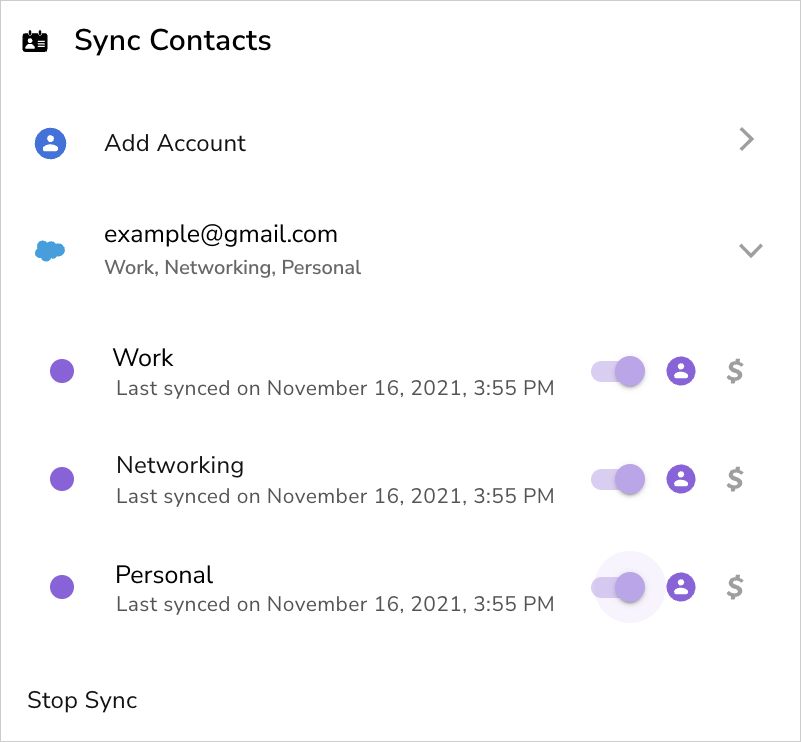The image size is (801, 742).
Task: Click the purple dot beside Work
Action: 62,371
